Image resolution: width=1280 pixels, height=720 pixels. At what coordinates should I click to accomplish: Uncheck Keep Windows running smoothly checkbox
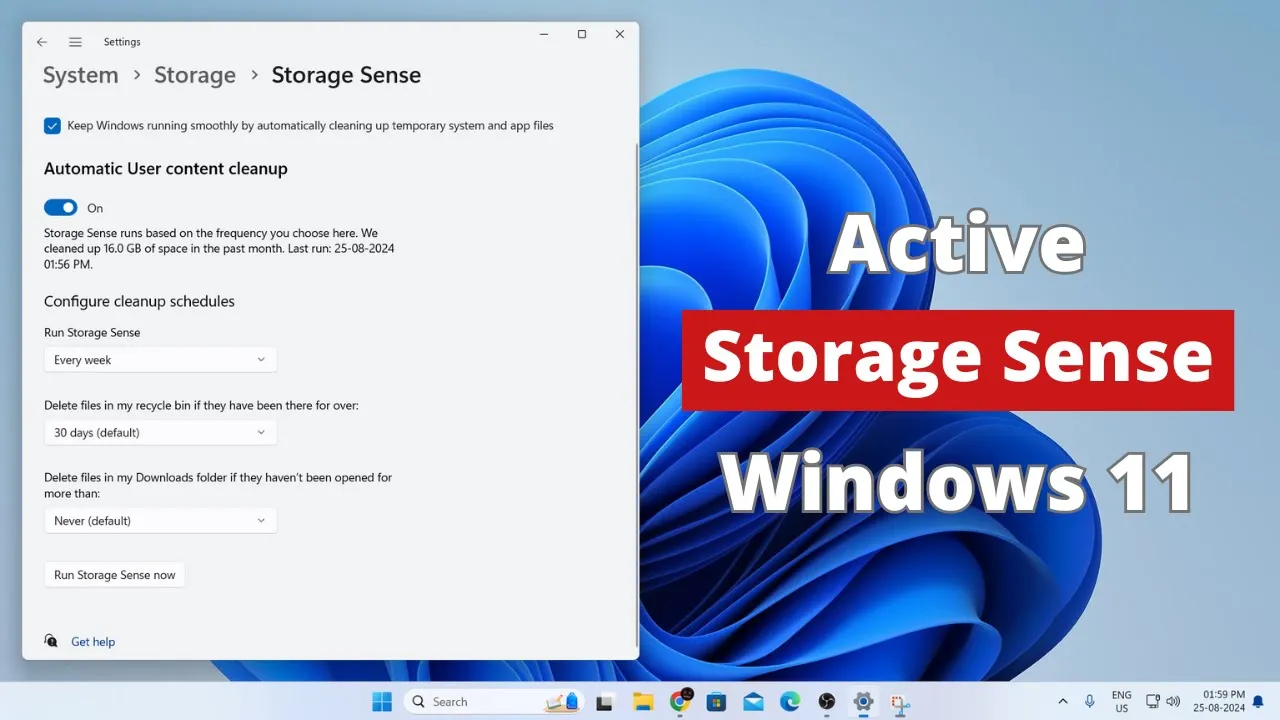point(52,126)
